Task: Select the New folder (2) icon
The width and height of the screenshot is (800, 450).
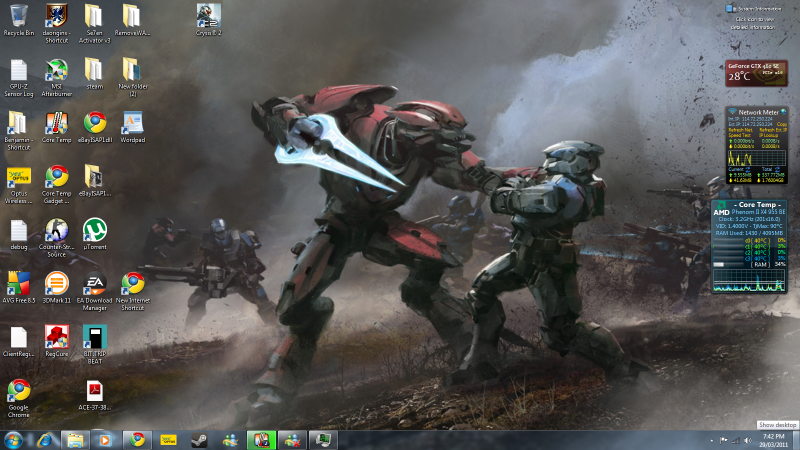Action: point(133,77)
